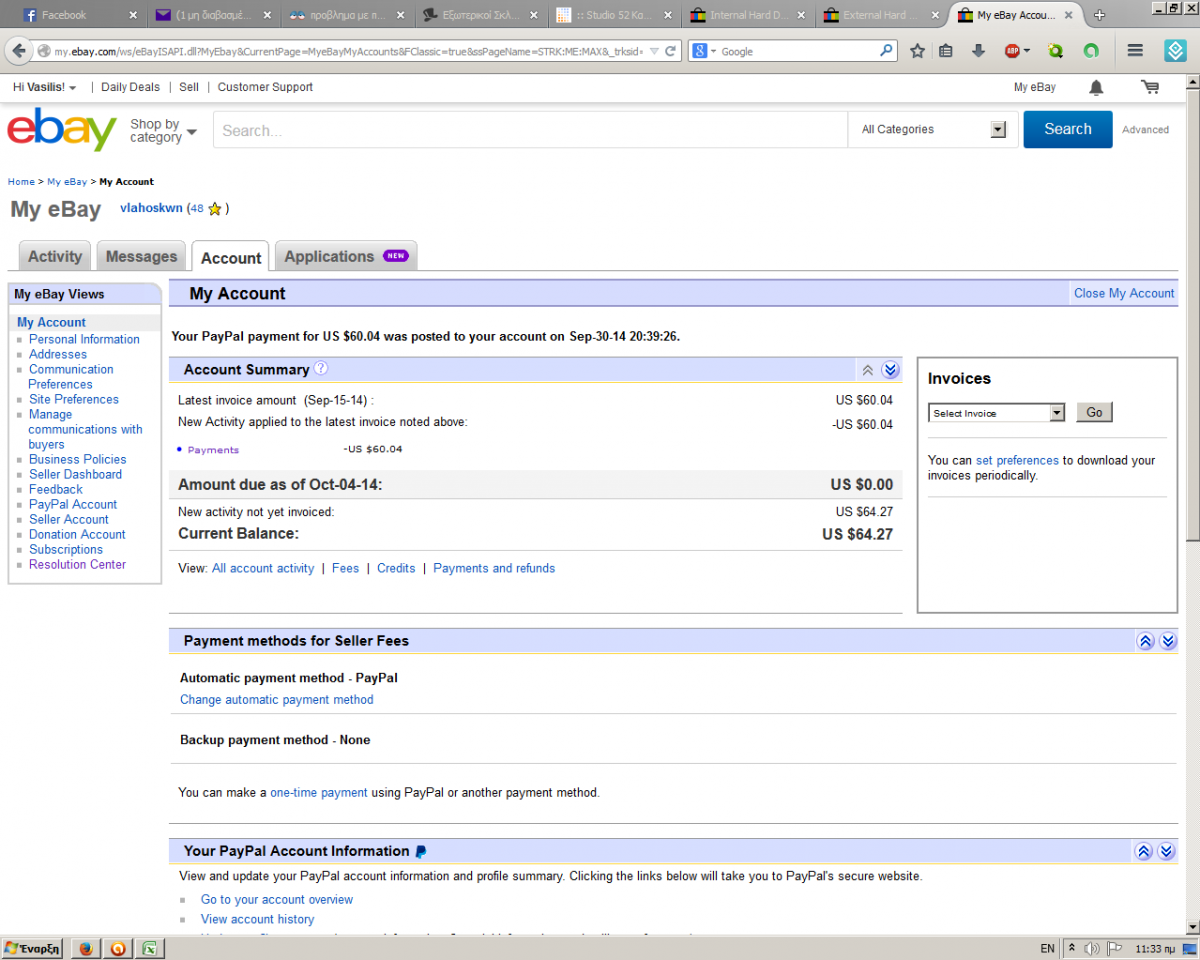
Task: Click Change automatic payment method link
Action: click(x=277, y=700)
